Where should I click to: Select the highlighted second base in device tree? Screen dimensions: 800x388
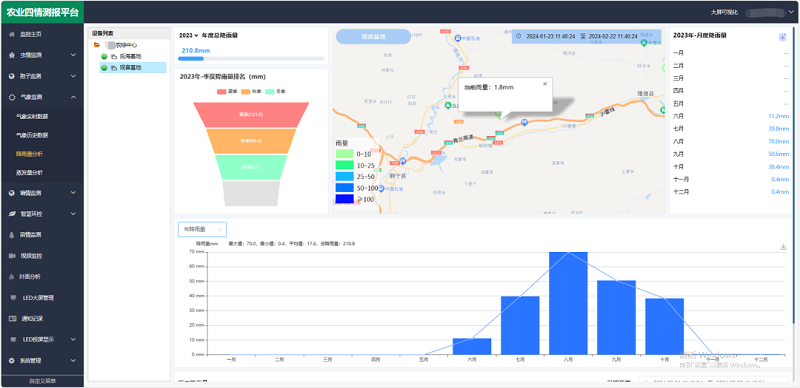(x=133, y=67)
